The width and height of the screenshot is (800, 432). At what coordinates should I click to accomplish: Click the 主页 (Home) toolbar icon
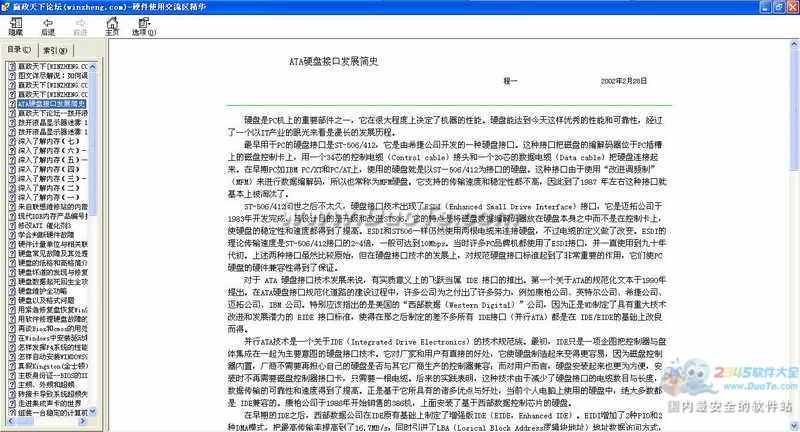tap(112, 27)
